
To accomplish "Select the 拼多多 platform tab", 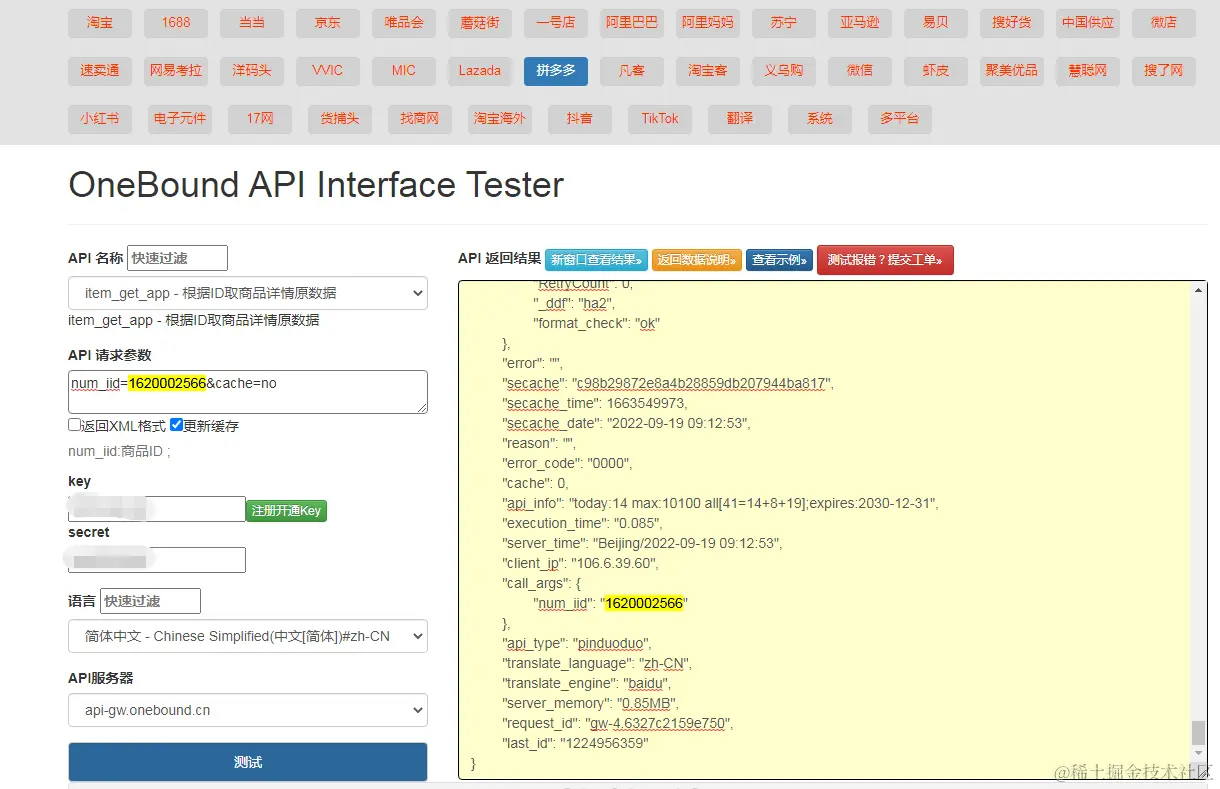I will click(555, 71).
